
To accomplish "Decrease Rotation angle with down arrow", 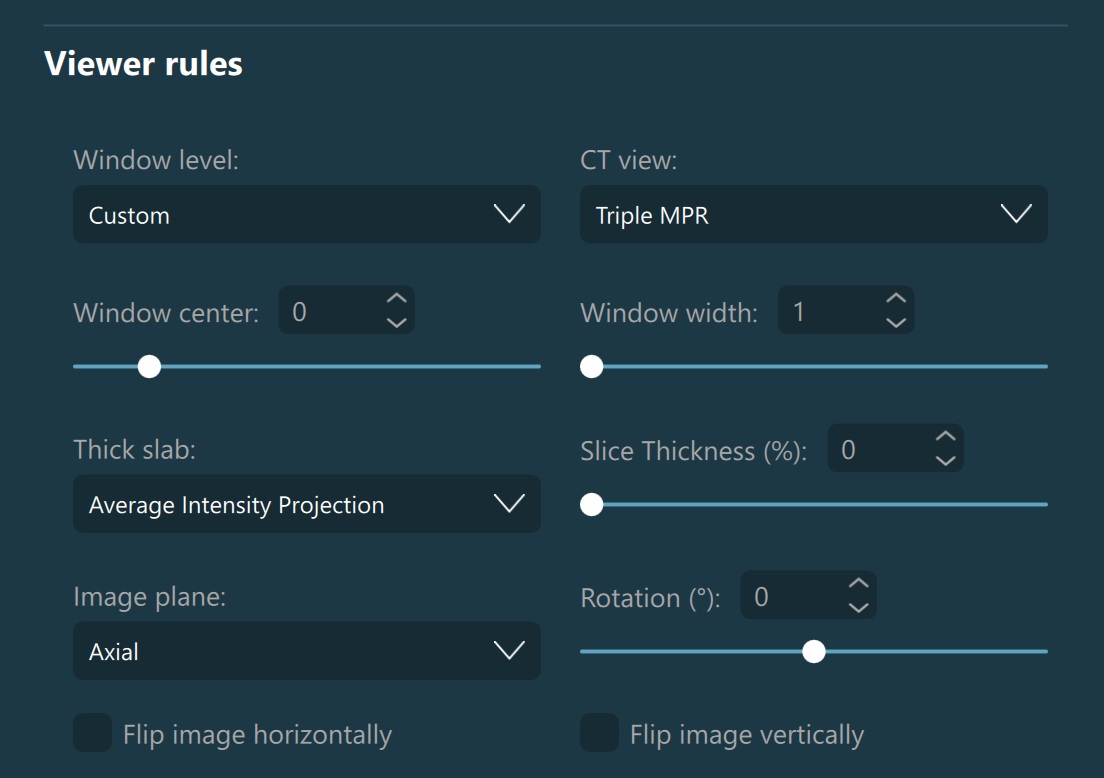I will click(x=858, y=607).
